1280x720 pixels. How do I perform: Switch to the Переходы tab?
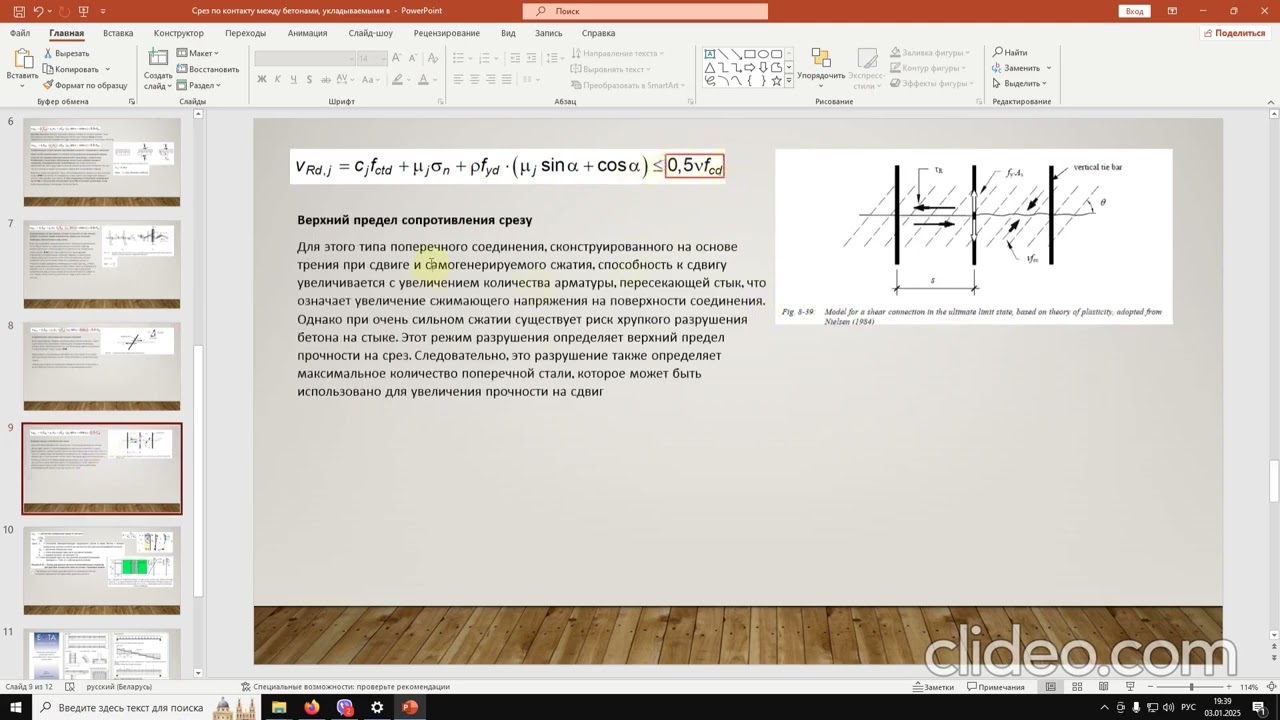pyautogui.click(x=245, y=33)
